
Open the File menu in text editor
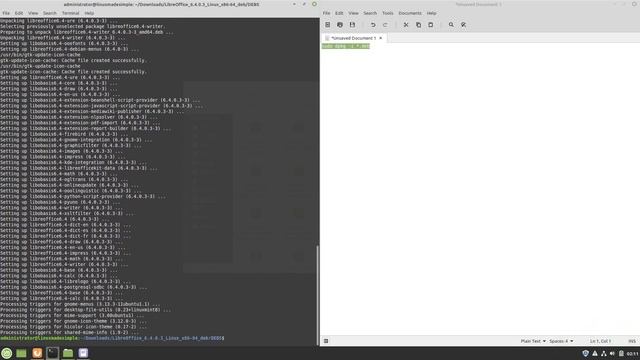point(327,13)
